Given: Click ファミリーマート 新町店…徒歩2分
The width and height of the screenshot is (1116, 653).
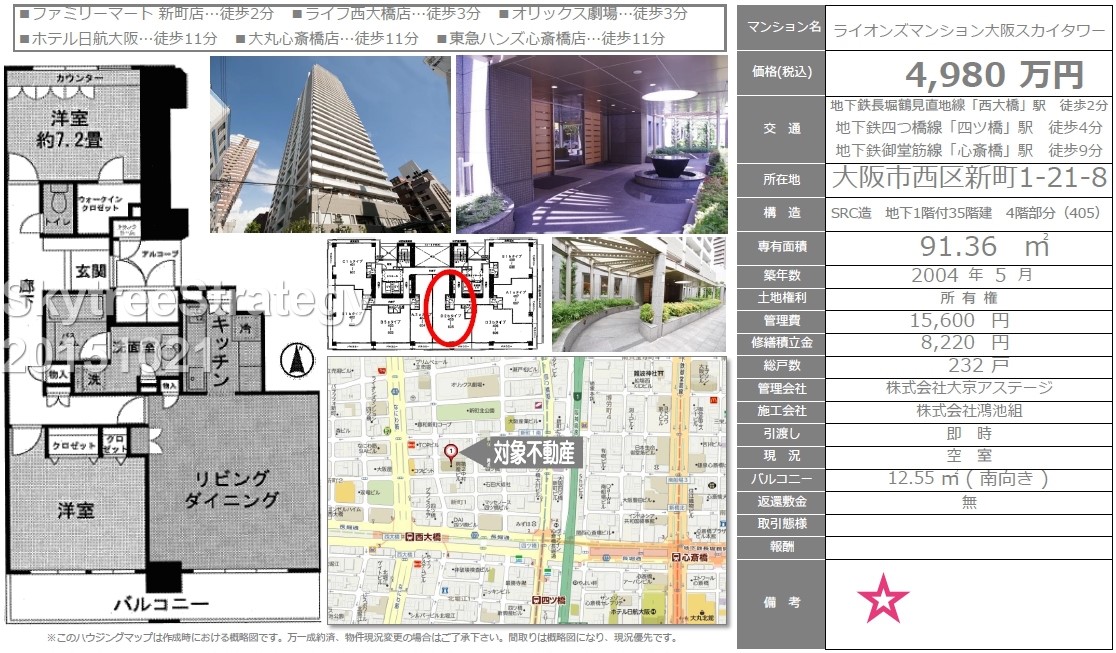Looking at the screenshot, I should click(x=147, y=14).
